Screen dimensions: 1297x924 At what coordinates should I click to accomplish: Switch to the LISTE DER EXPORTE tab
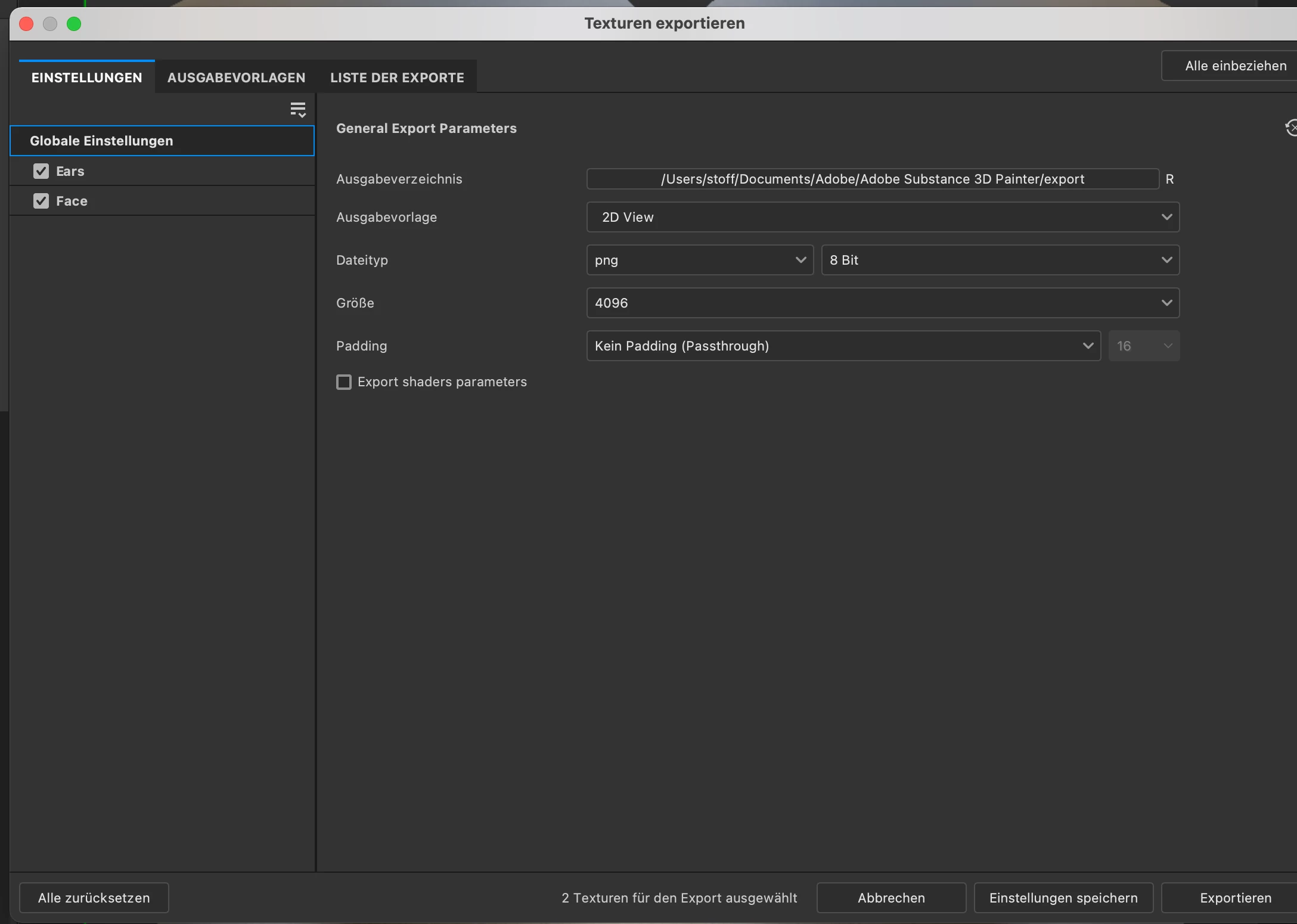coord(397,77)
